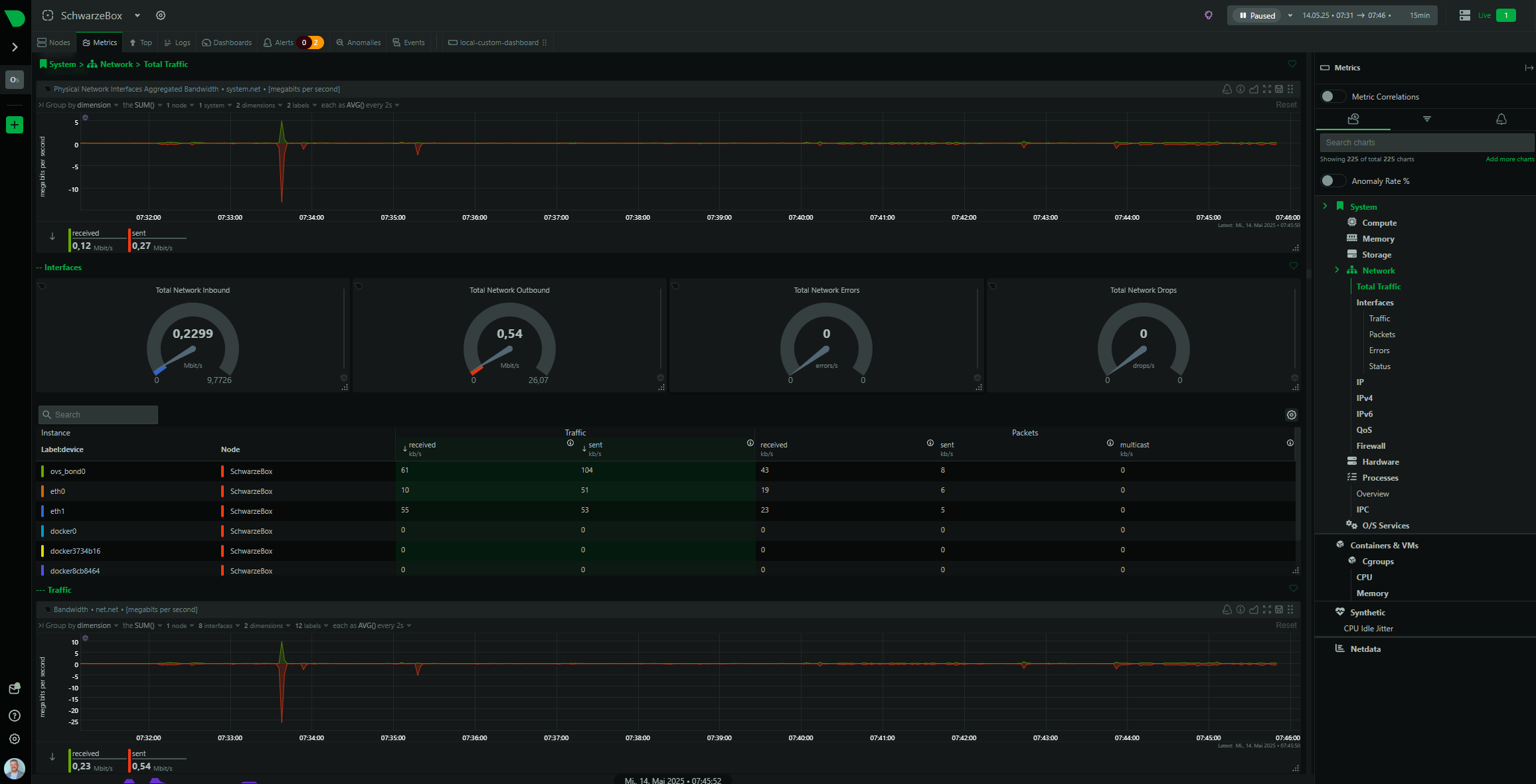Click the save icon on system.net chart header
This screenshot has width=1536, height=784.
click(1279, 89)
